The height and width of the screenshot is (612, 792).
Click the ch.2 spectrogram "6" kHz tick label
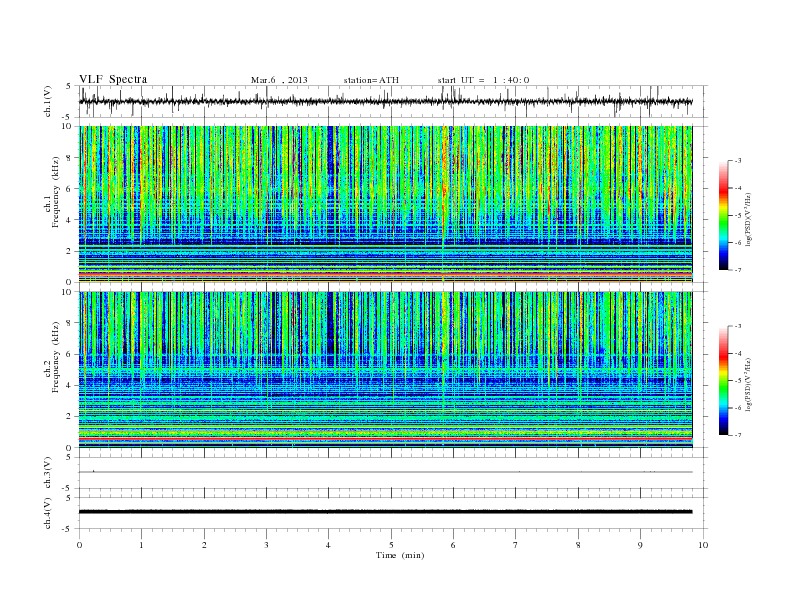click(69, 354)
